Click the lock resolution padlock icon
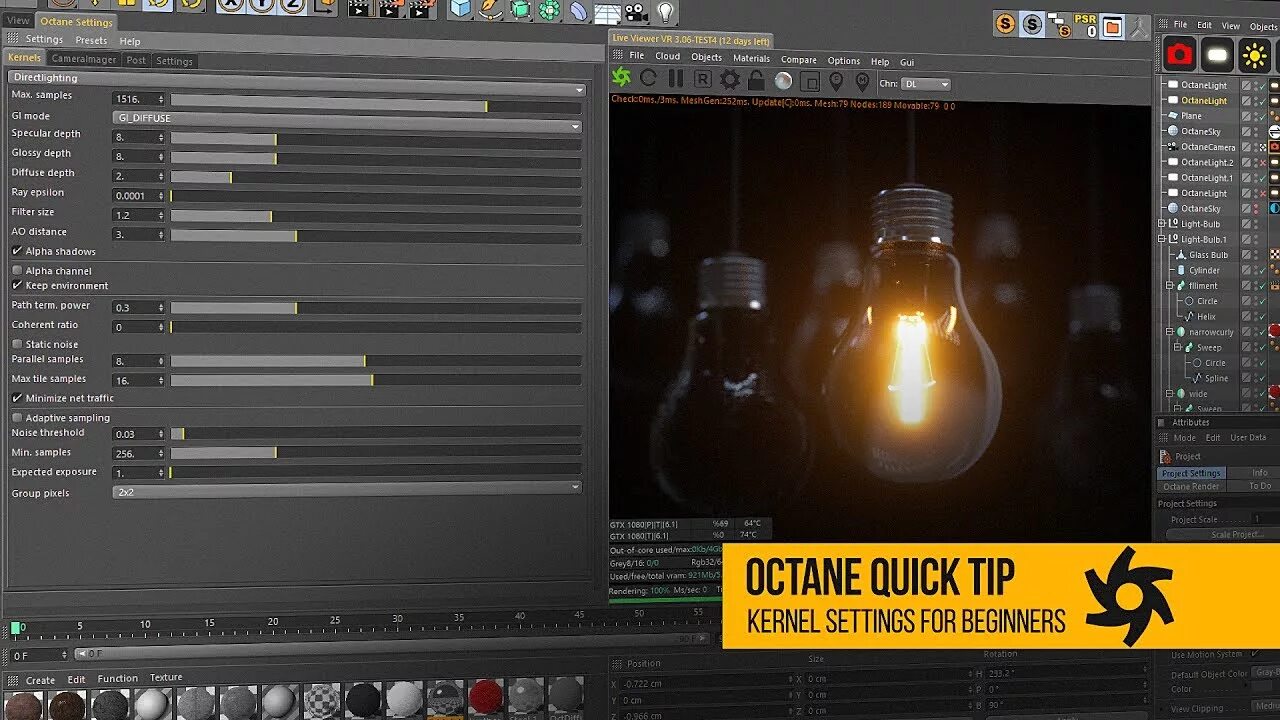 756,80
